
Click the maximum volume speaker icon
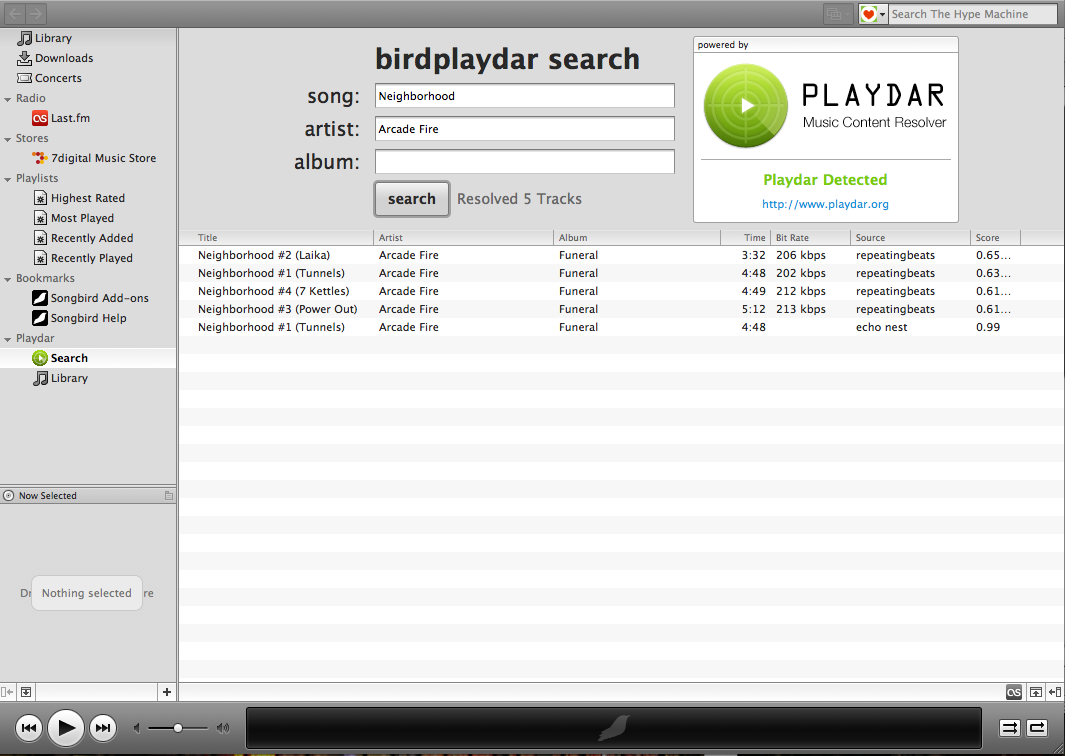click(x=223, y=728)
